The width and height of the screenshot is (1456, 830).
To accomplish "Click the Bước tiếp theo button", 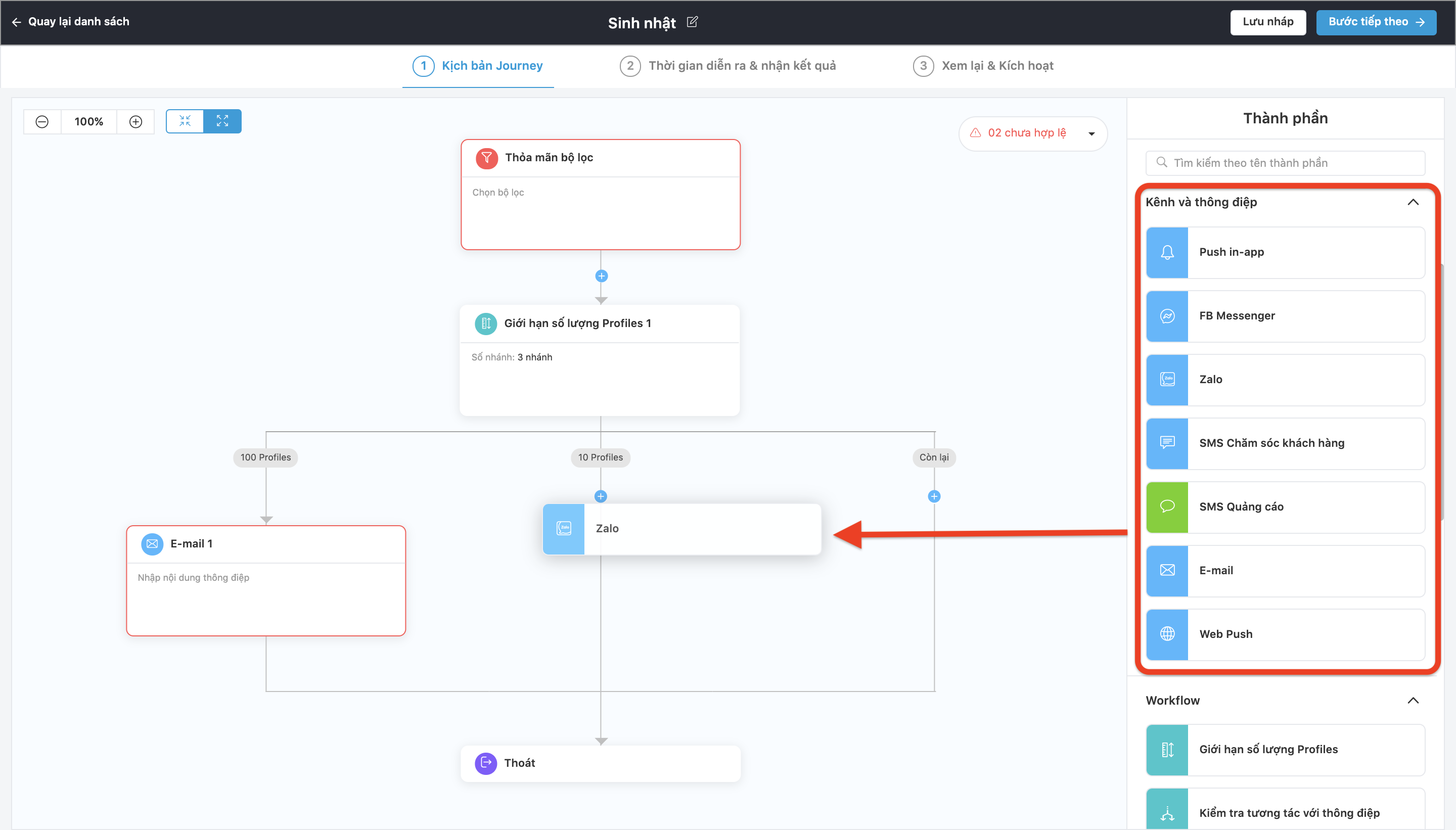I will click(x=1376, y=22).
